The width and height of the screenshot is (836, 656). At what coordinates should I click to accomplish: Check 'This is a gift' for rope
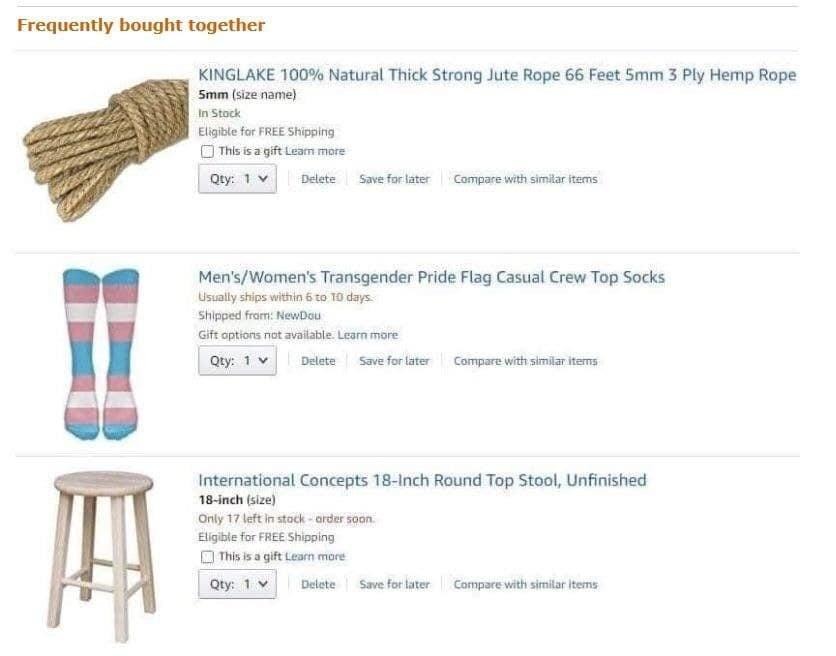click(x=207, y=151)
